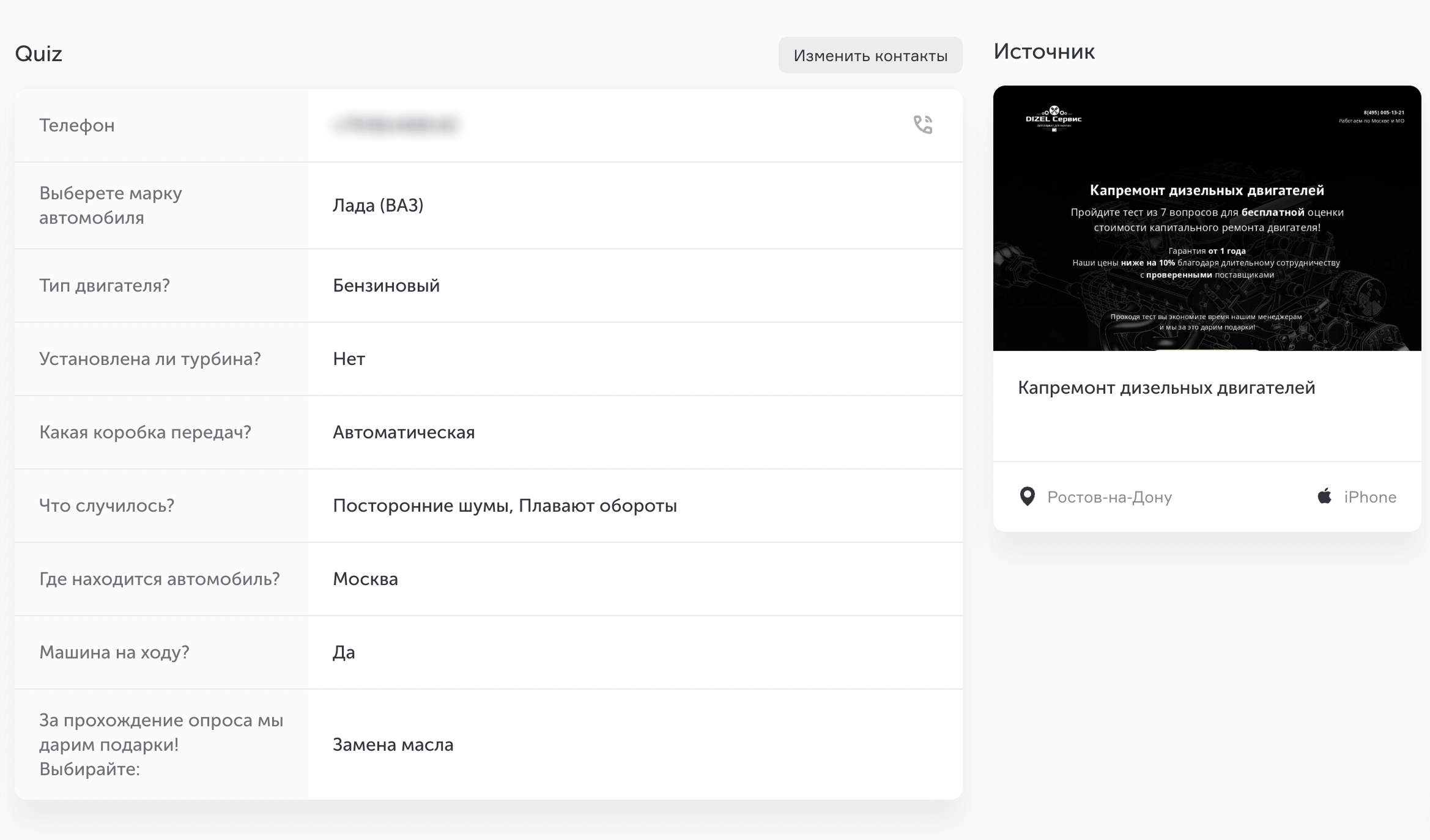Click the Изменить контакты button
The height and width of the screenshot is (840, 1430).
point(870,55)
